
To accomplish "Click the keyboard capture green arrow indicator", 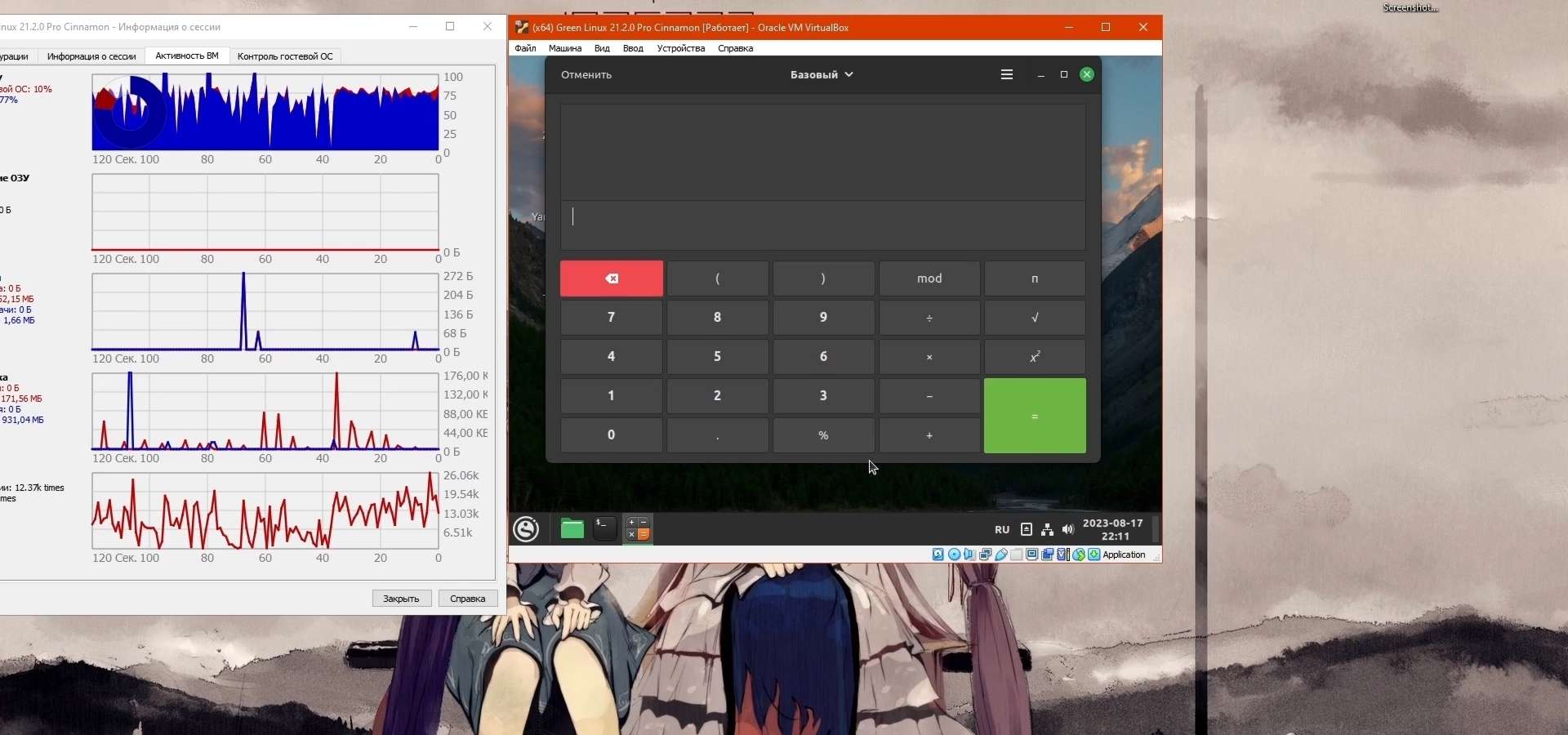I will pyautogui.click(x=1094, y=555).
